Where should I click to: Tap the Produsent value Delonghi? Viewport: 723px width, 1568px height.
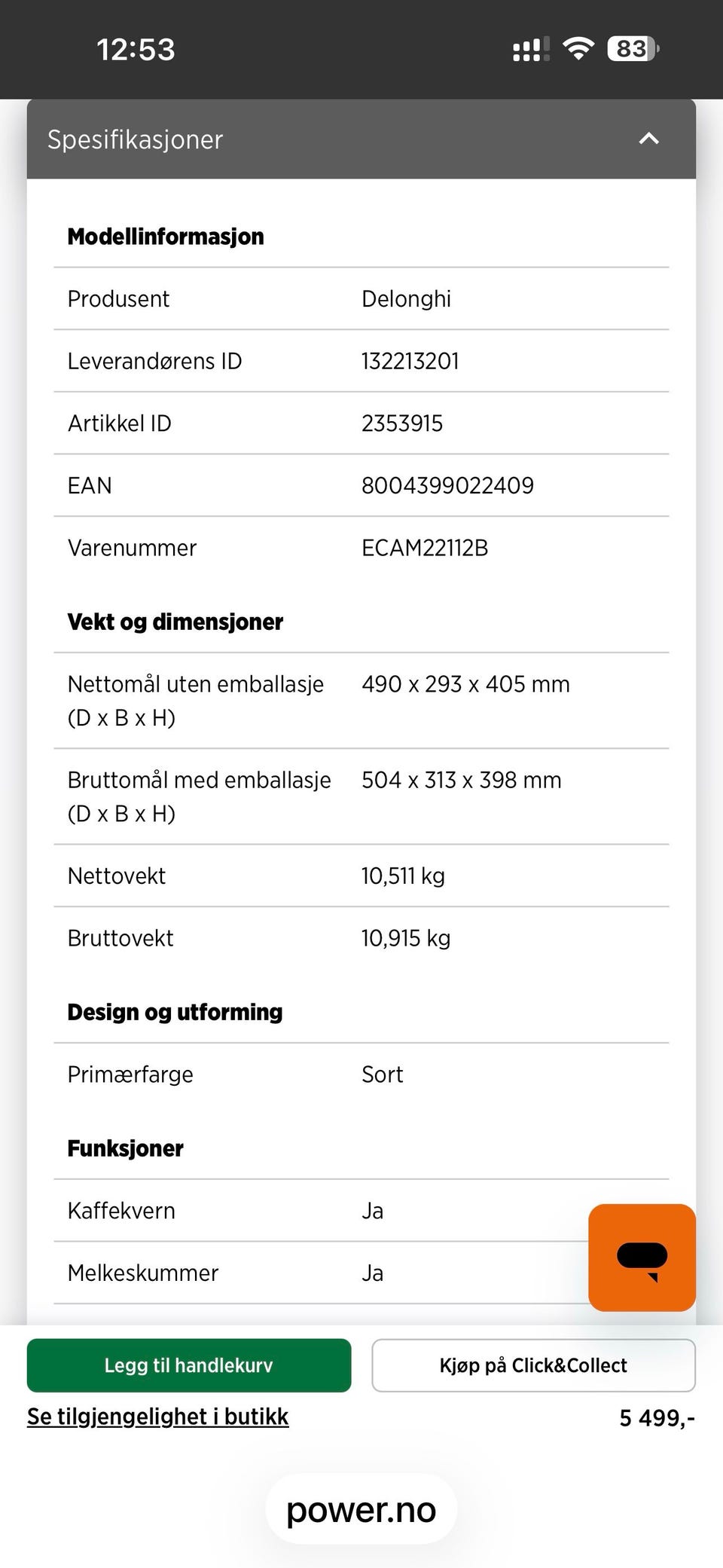406,299
